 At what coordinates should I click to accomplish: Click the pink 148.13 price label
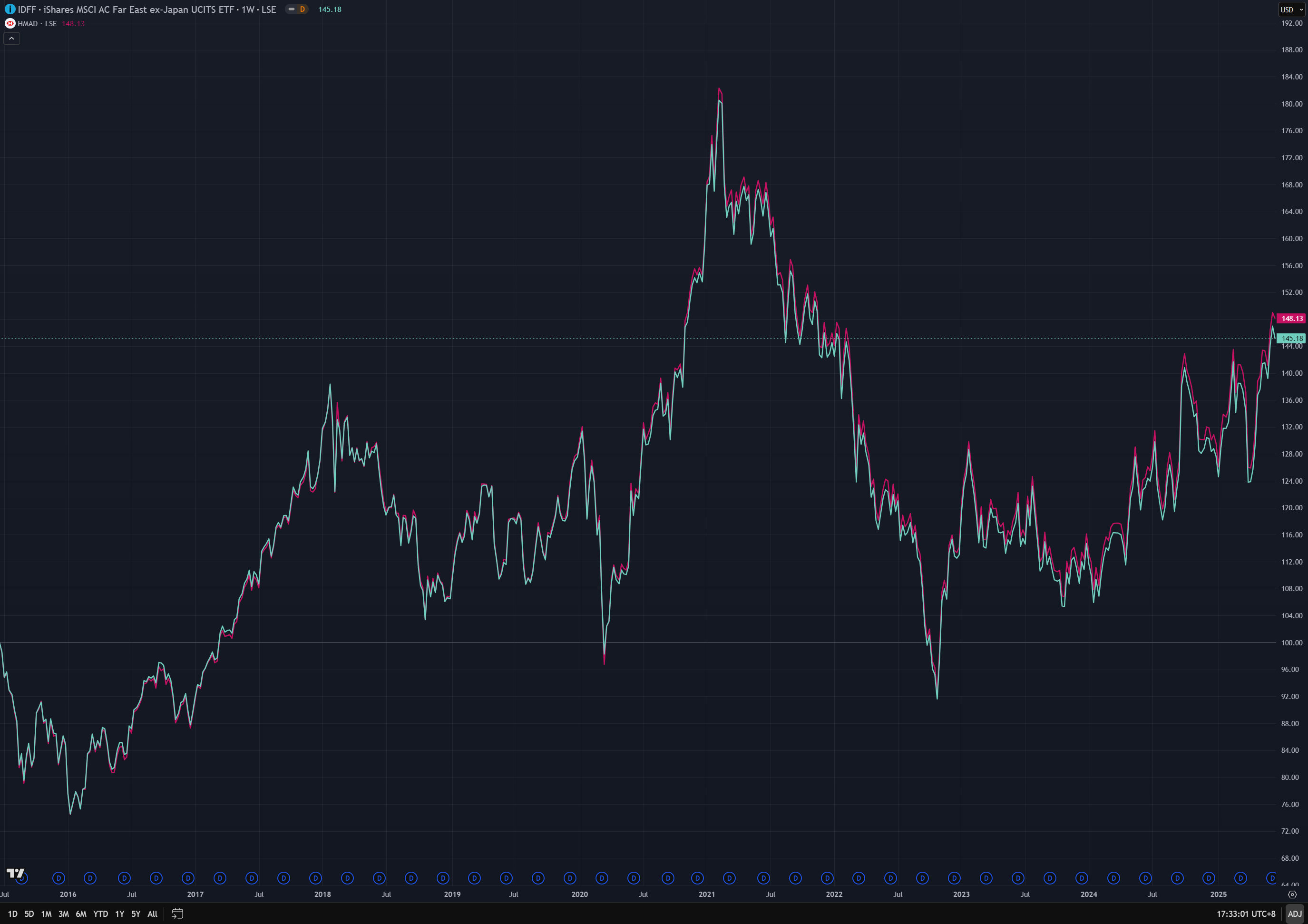click(1291, 319)
